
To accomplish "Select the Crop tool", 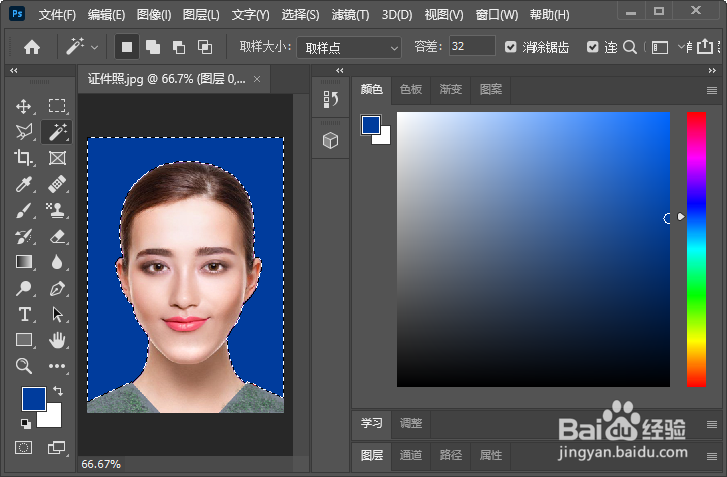I will pyautogui.click(x=24, y=158).
